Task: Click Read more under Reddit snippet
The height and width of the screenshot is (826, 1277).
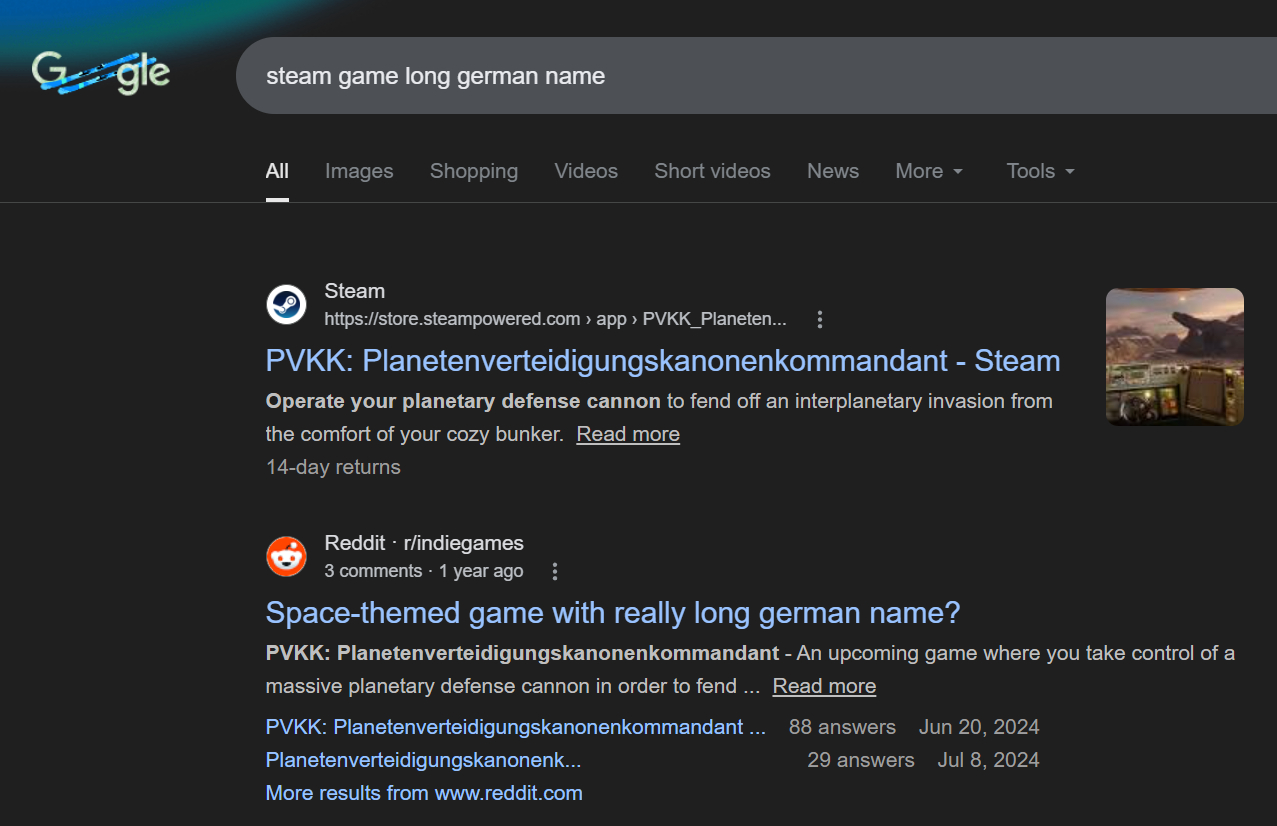Action: 824,686
